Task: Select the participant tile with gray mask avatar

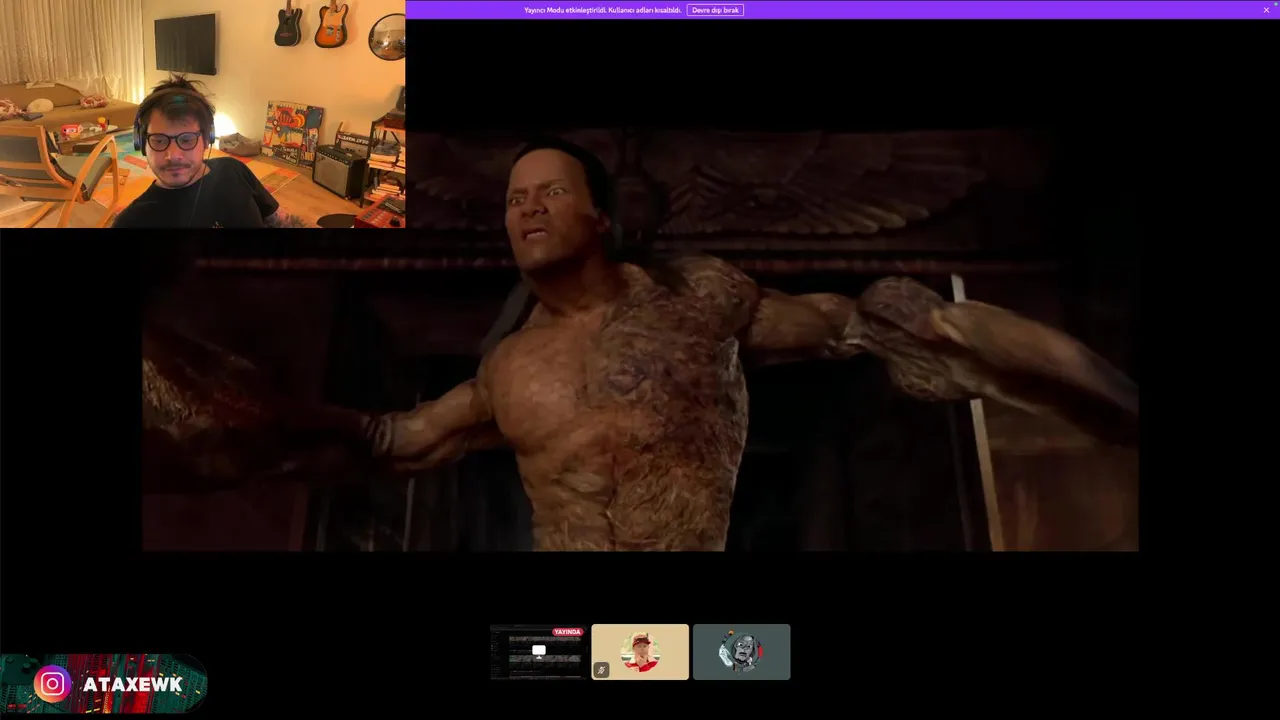Action: point(741,652)
